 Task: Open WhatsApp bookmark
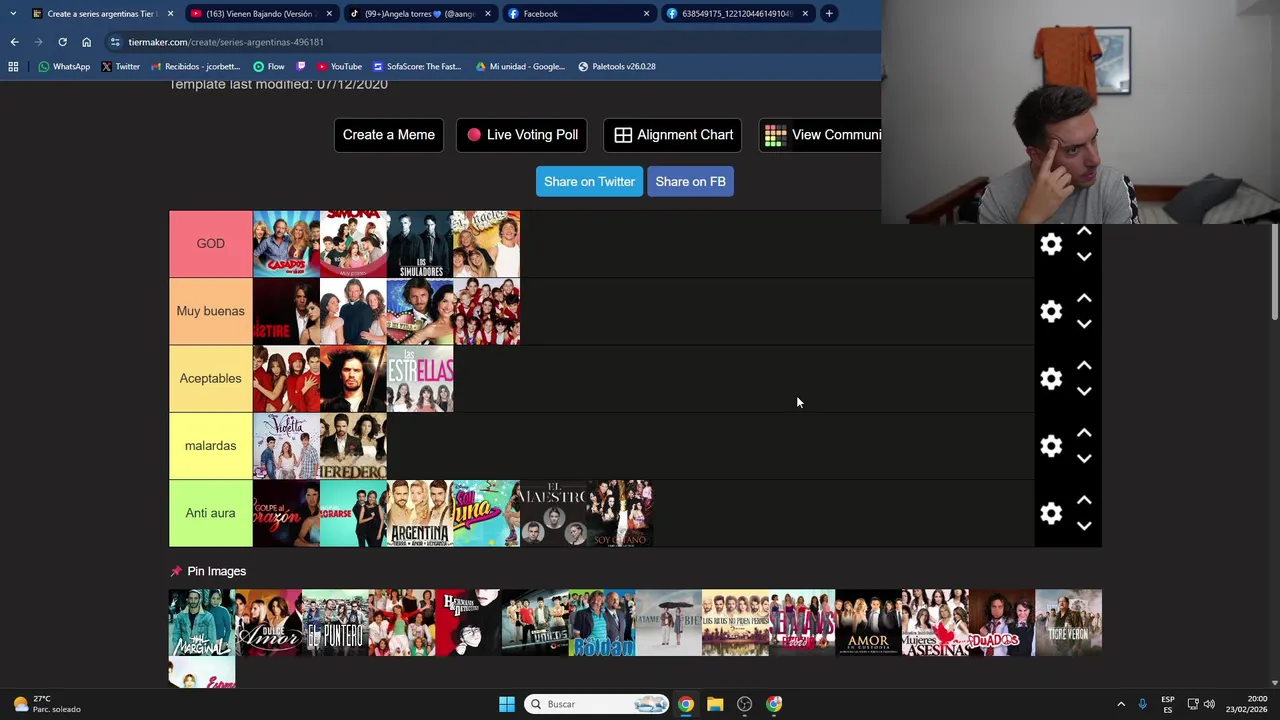point(64,67)
